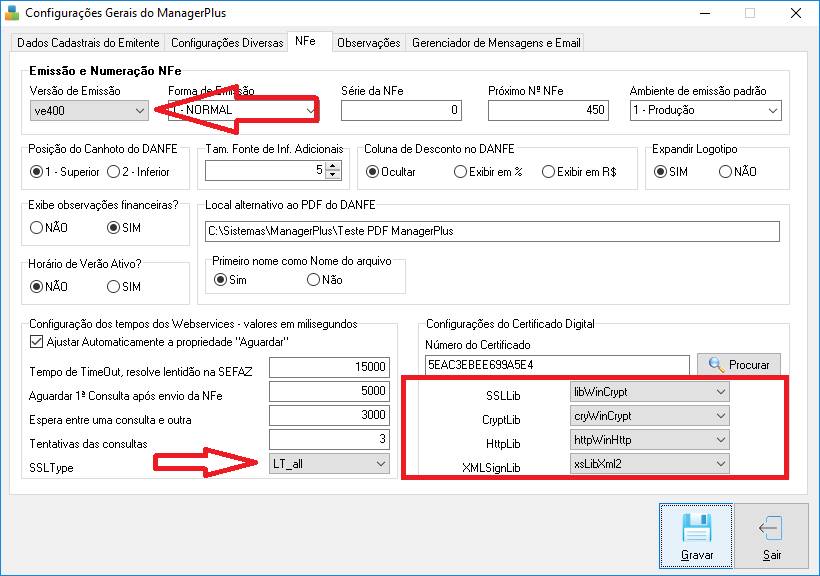
Task: Click Aguardar 1ª Consulta 5000 field
Action: 329,391
